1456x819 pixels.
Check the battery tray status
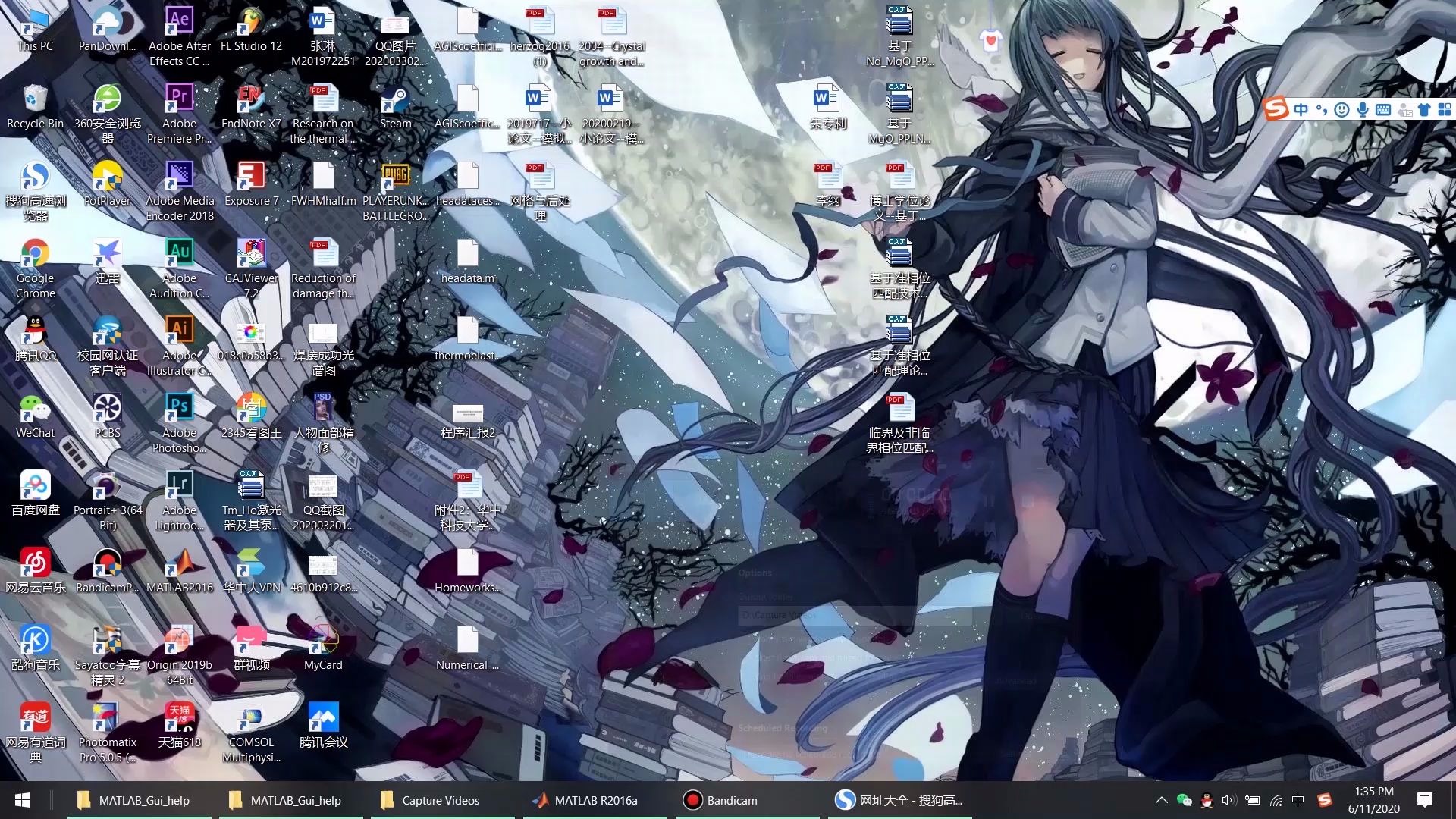click(x=1253, y=800)
